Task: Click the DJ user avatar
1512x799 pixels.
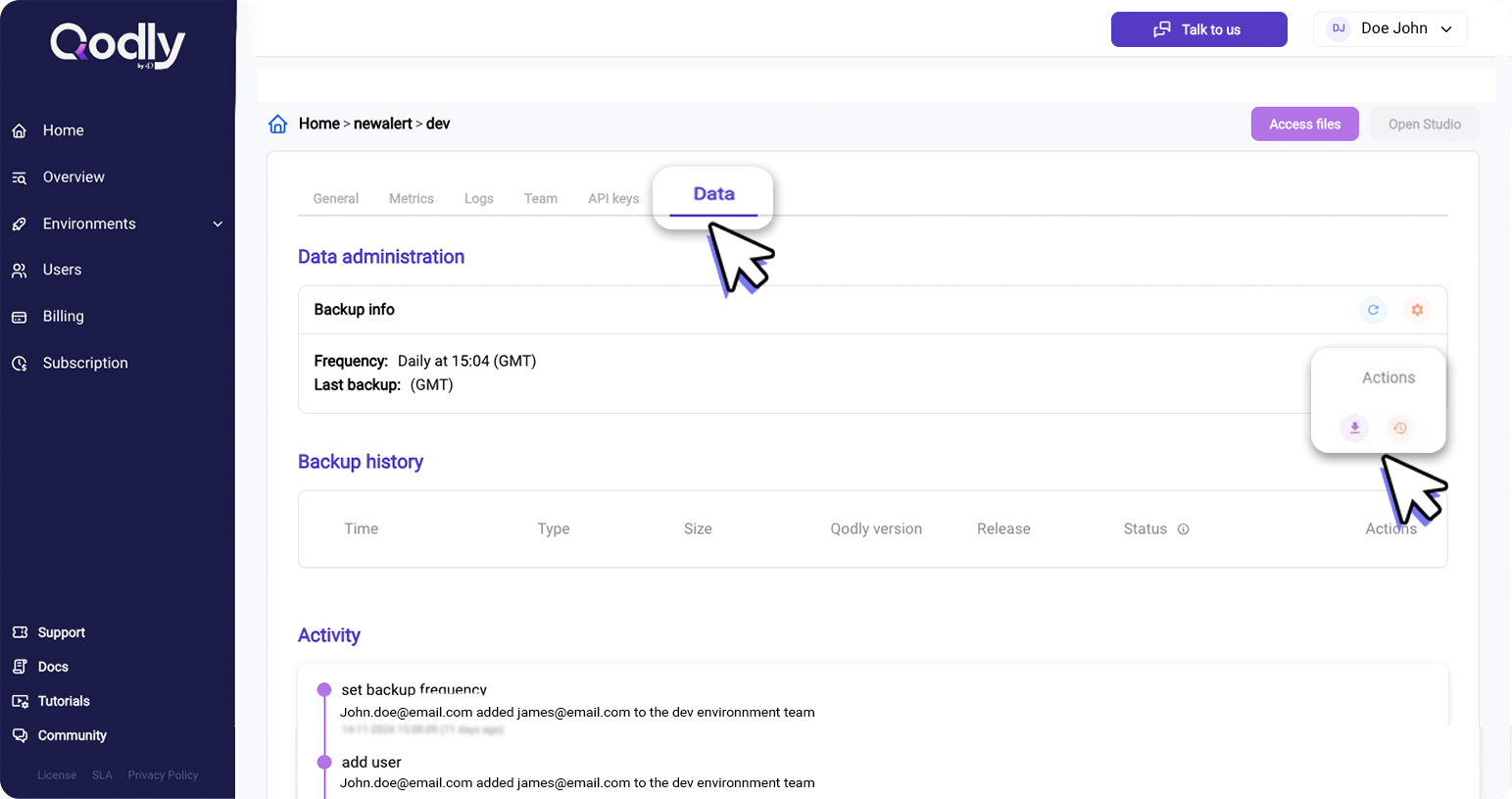Action: (x=1338, y=29)
